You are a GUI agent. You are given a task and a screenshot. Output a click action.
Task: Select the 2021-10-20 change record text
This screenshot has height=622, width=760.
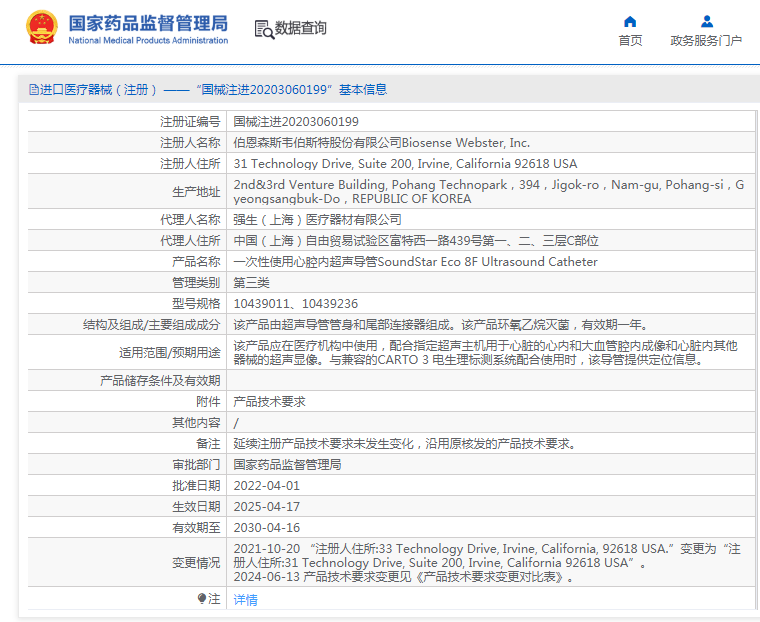coord(487,556)
